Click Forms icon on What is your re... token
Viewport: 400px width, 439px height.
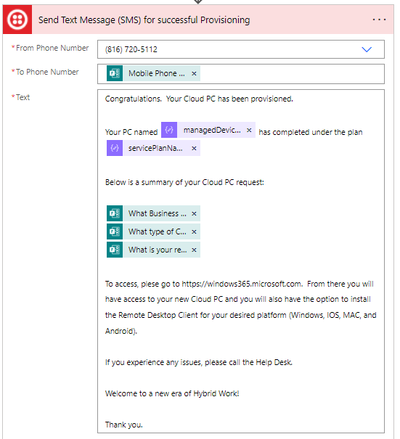pos(115,250)
